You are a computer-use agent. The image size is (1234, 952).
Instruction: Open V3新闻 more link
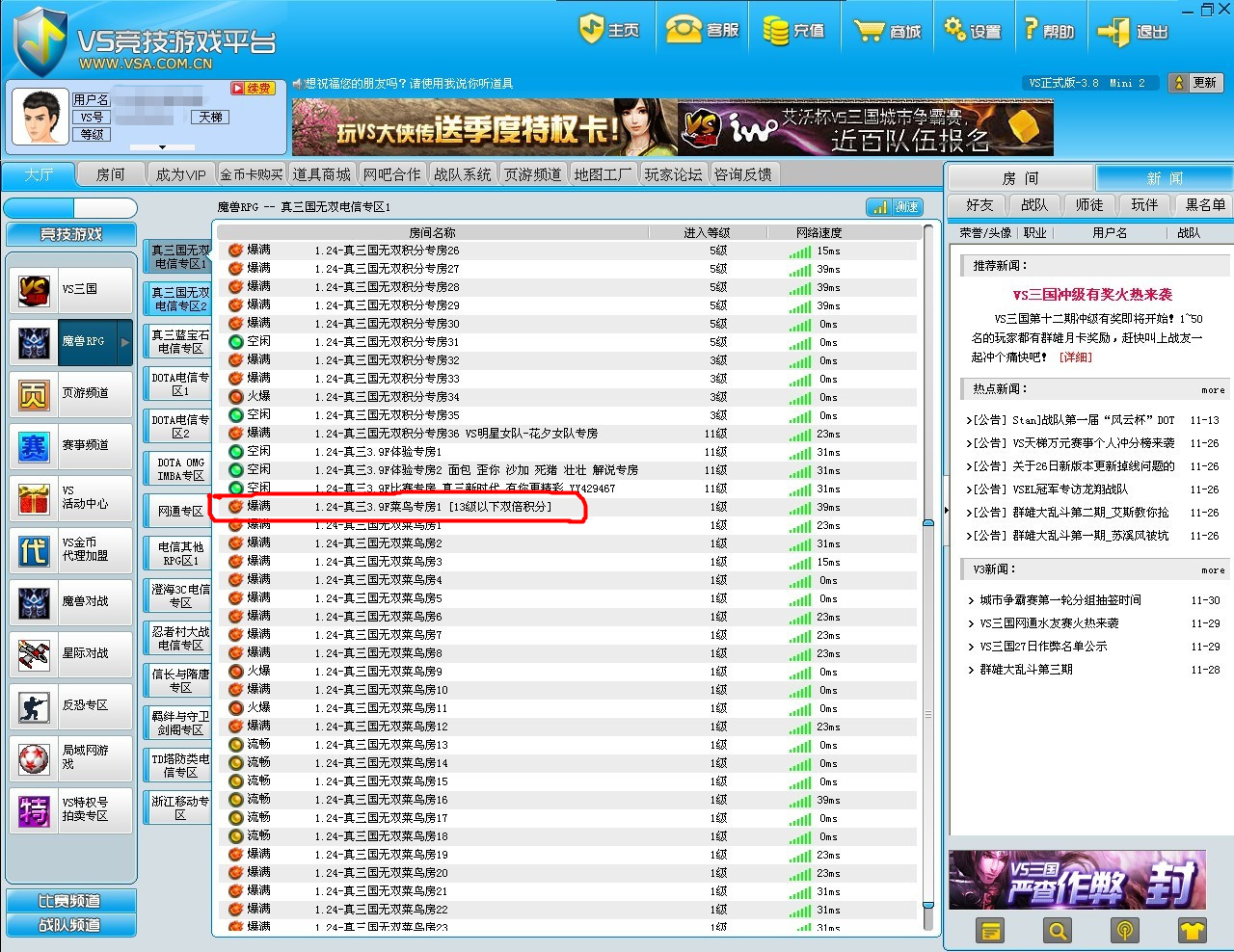click(1213, 570)
